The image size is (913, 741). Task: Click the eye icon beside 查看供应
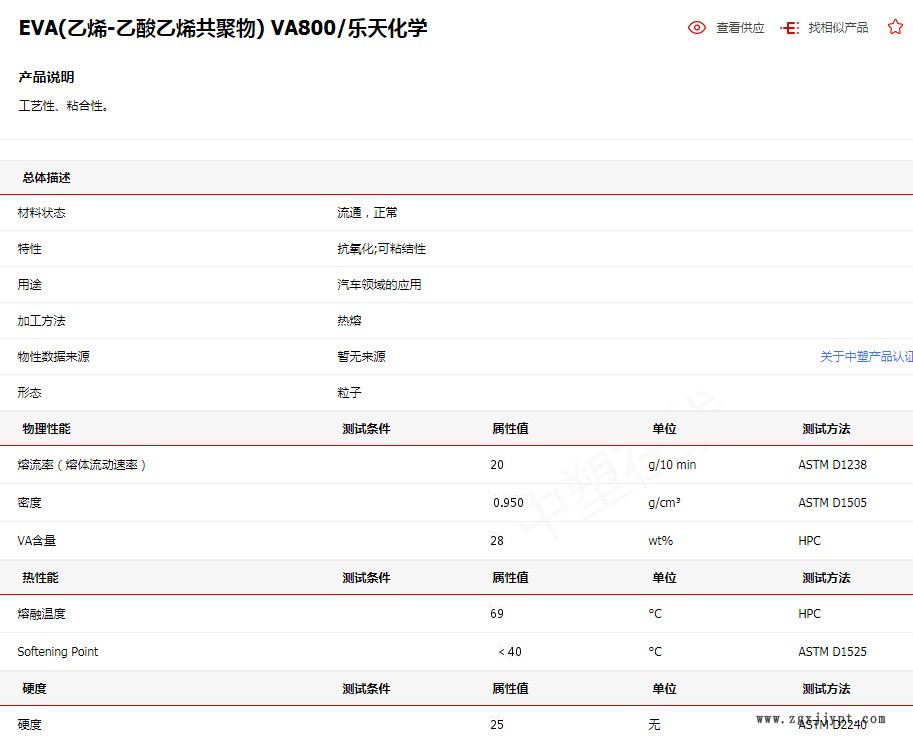(x=697, y=28)
